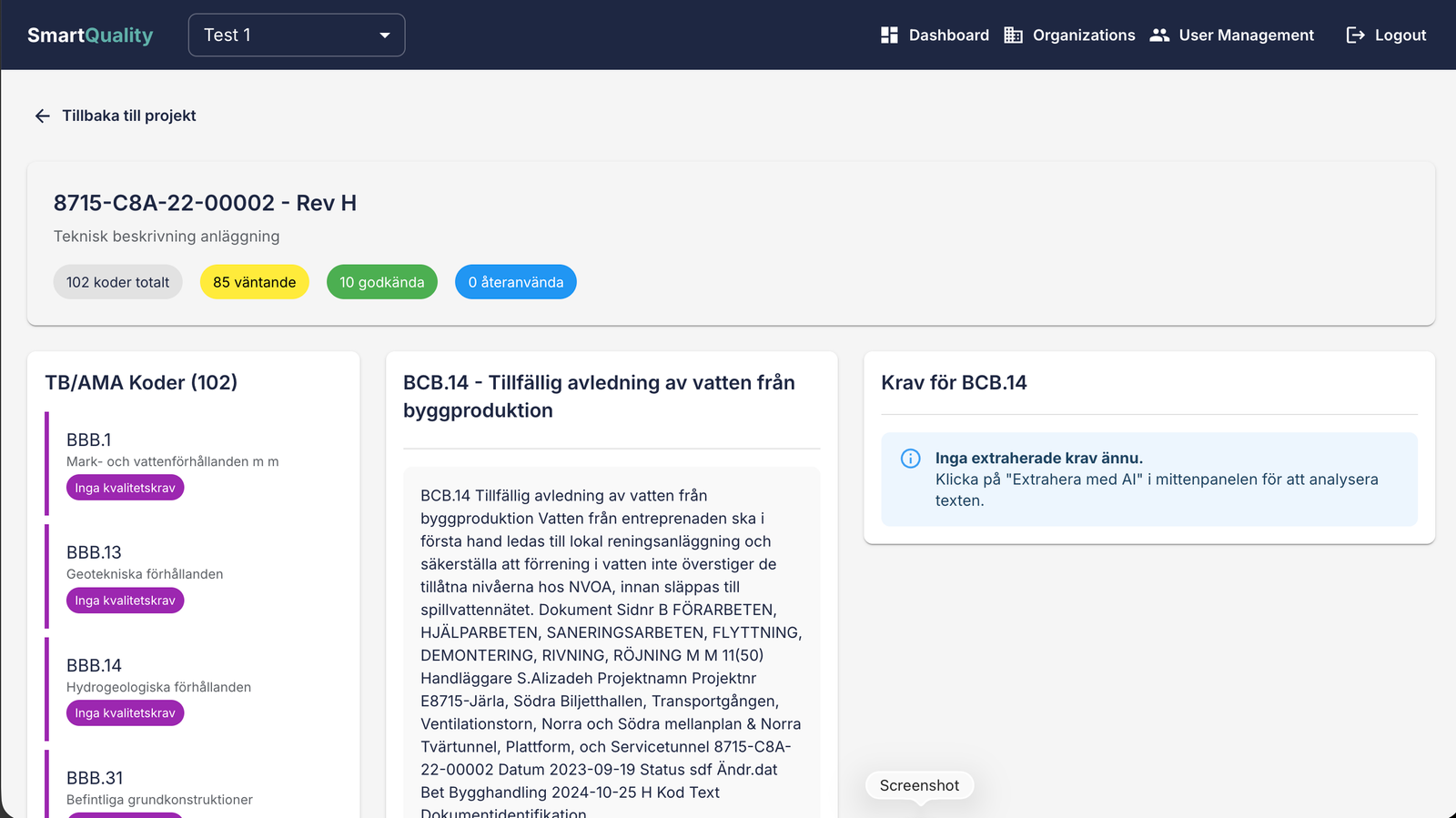Click the User Management people icon

pos(1159,35)
